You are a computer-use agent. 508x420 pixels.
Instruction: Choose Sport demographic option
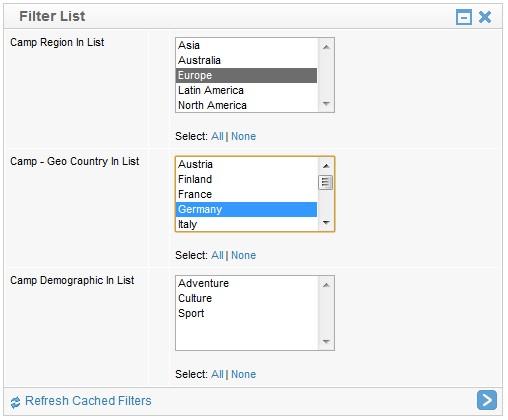pyautogui.click(x=246, y=313)
